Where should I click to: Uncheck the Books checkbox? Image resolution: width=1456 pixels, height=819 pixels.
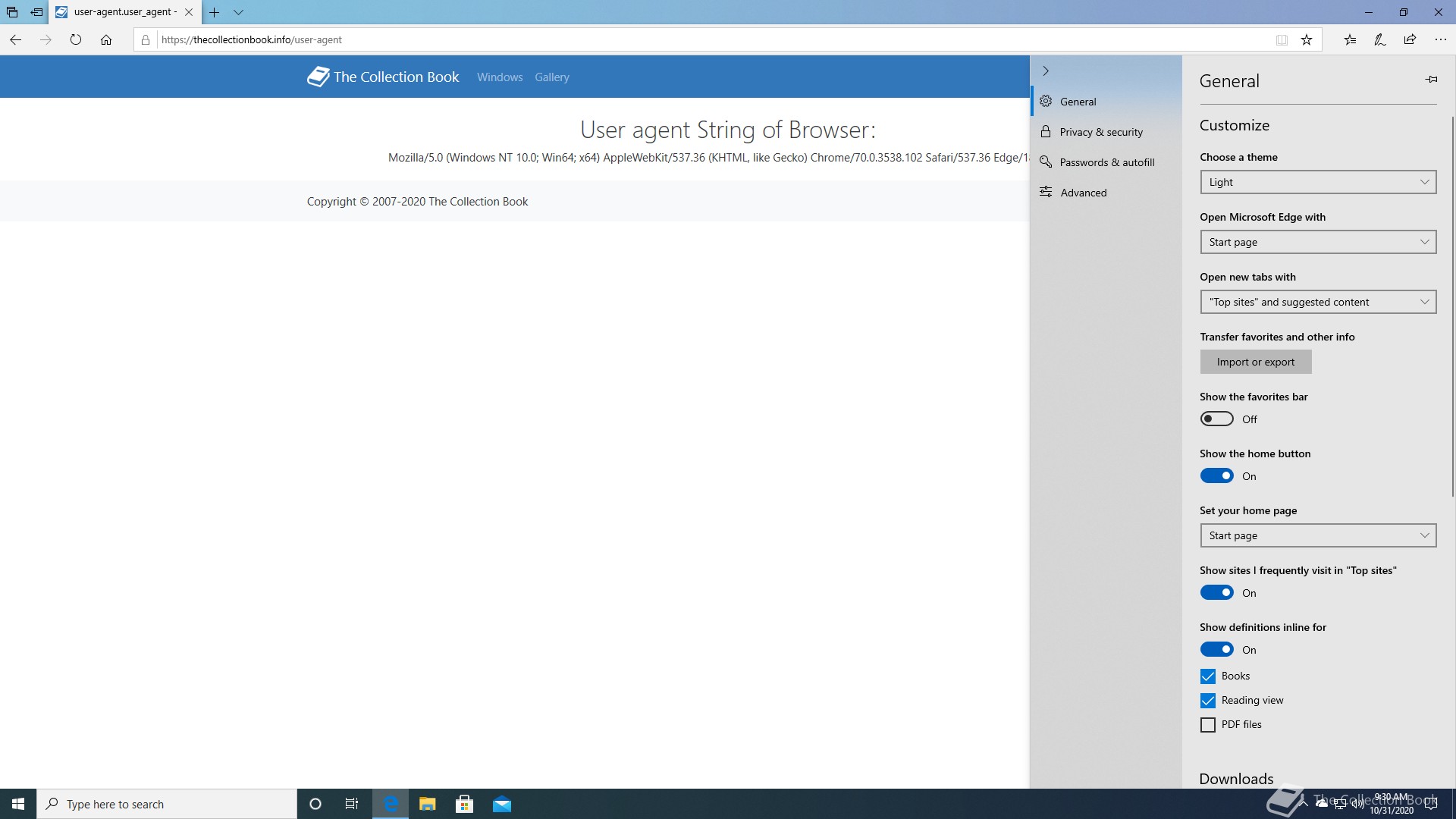click(x=1208, y=676)
